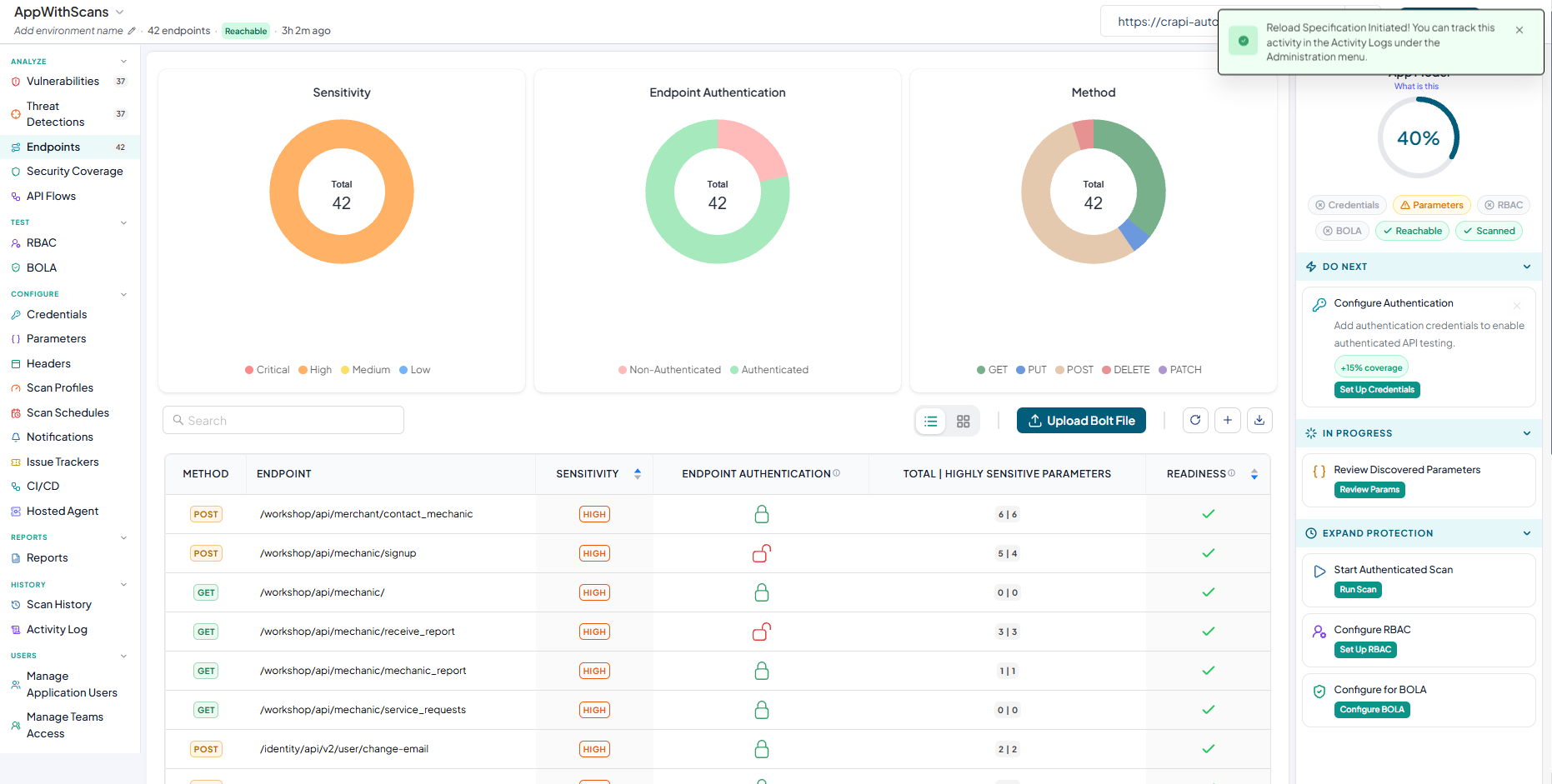The width and height of the screenshot is (1552, 784).
Task: Click unlocked padlock icon for mechanic/signup row
Action: [762, 553]
